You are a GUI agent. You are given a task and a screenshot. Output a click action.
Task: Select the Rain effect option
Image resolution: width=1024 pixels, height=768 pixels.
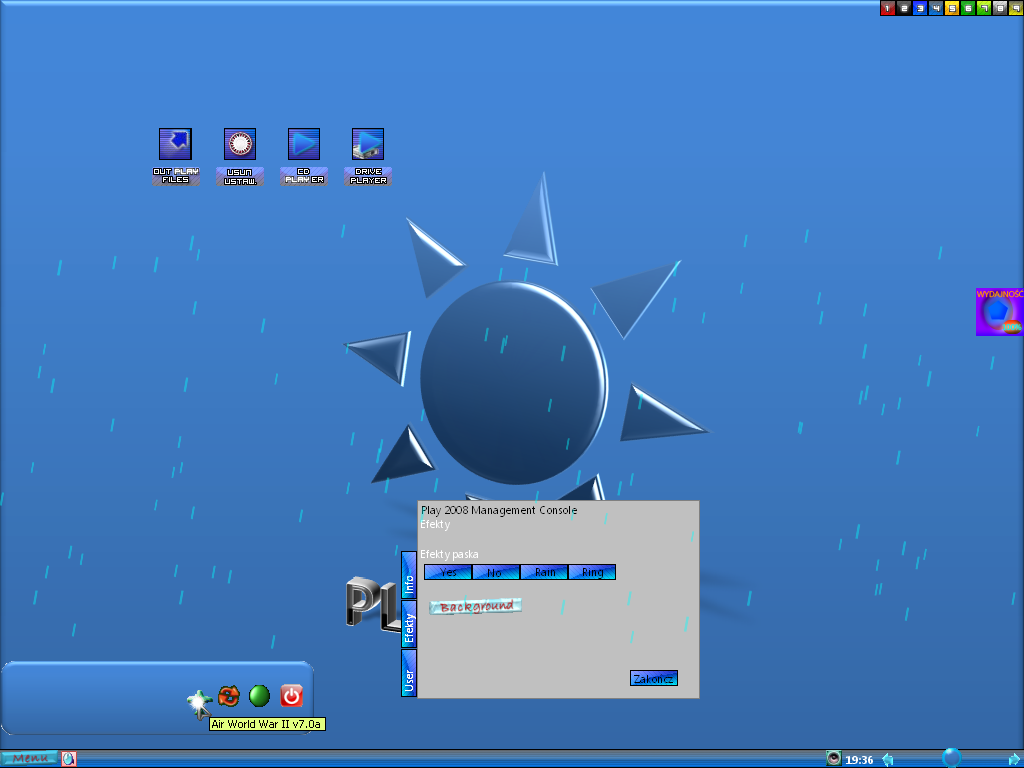pyautogui.click(x=544, y=572)
